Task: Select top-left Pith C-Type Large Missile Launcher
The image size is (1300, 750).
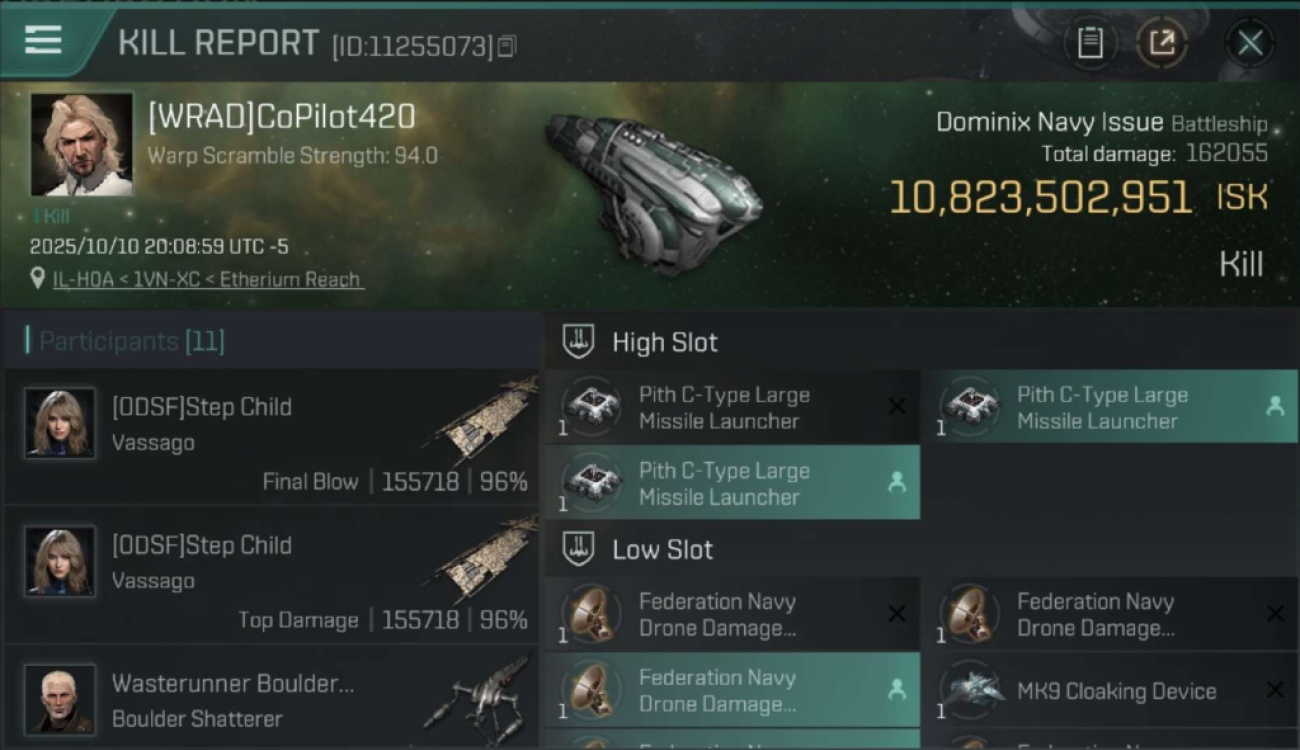Action: 731,408
